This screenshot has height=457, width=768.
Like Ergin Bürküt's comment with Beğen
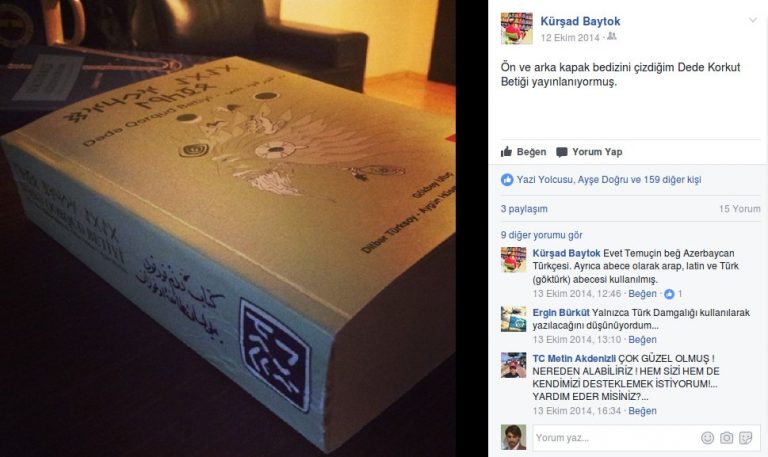[642, 339]
